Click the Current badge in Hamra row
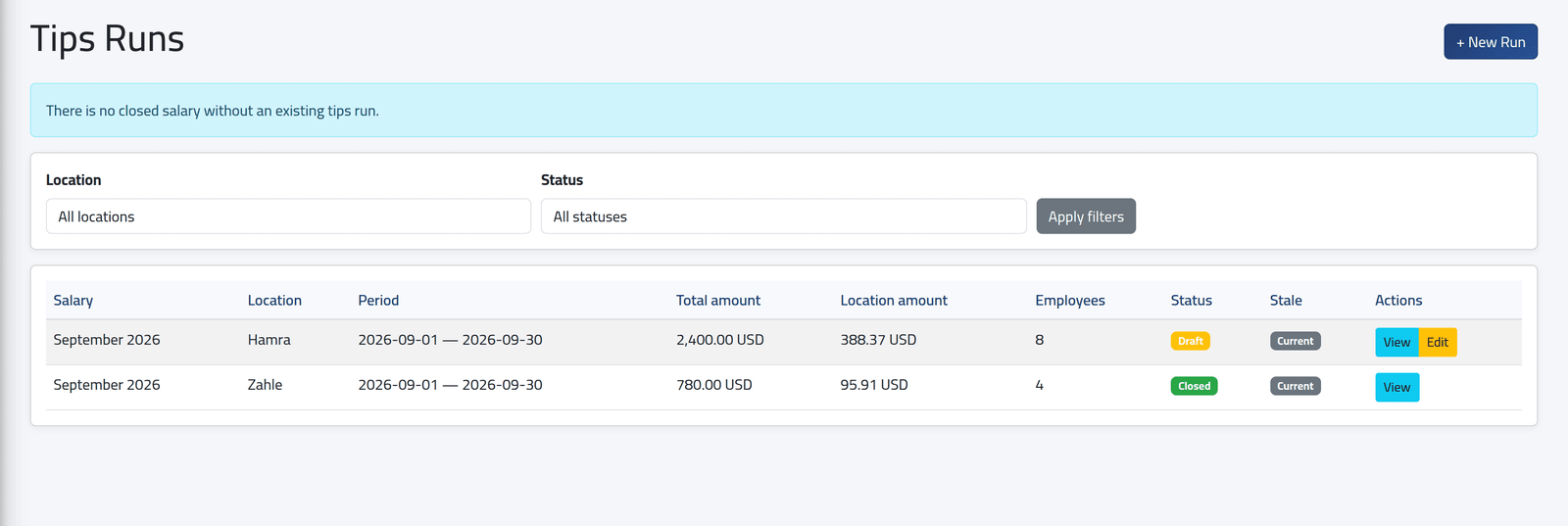This screenshot has width=1568, height=526. [x=1295, y=341]
